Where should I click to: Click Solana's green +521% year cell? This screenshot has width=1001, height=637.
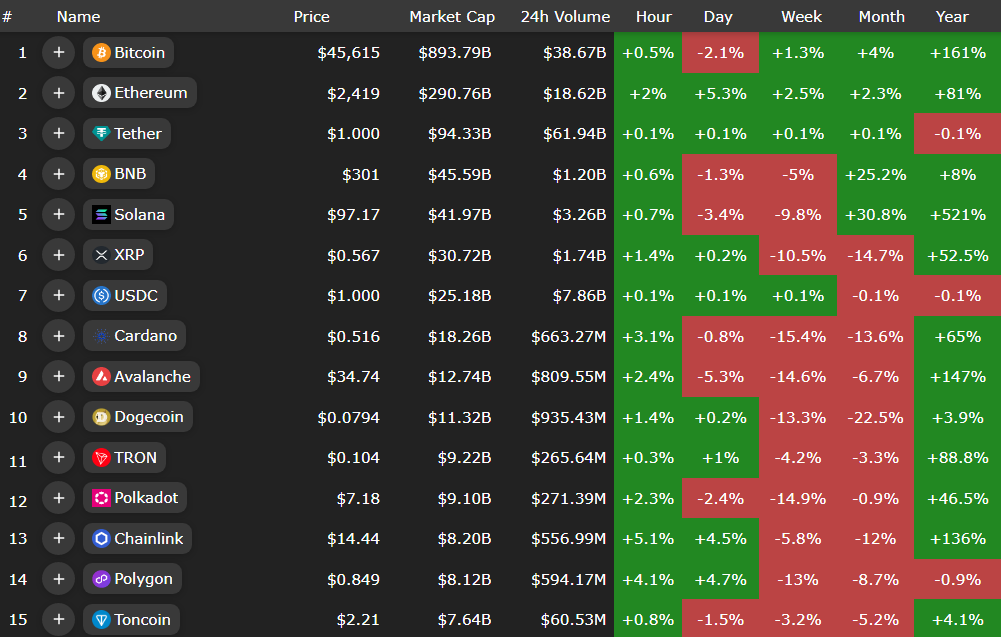point(956,215)
